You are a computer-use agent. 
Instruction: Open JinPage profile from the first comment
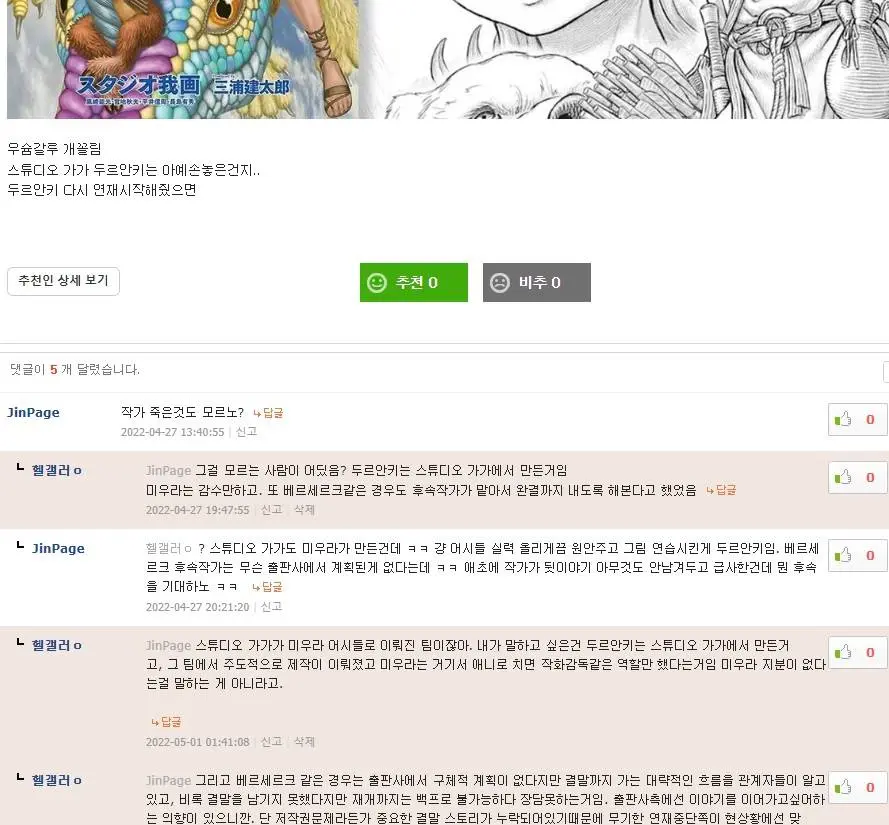pos(33,413)
